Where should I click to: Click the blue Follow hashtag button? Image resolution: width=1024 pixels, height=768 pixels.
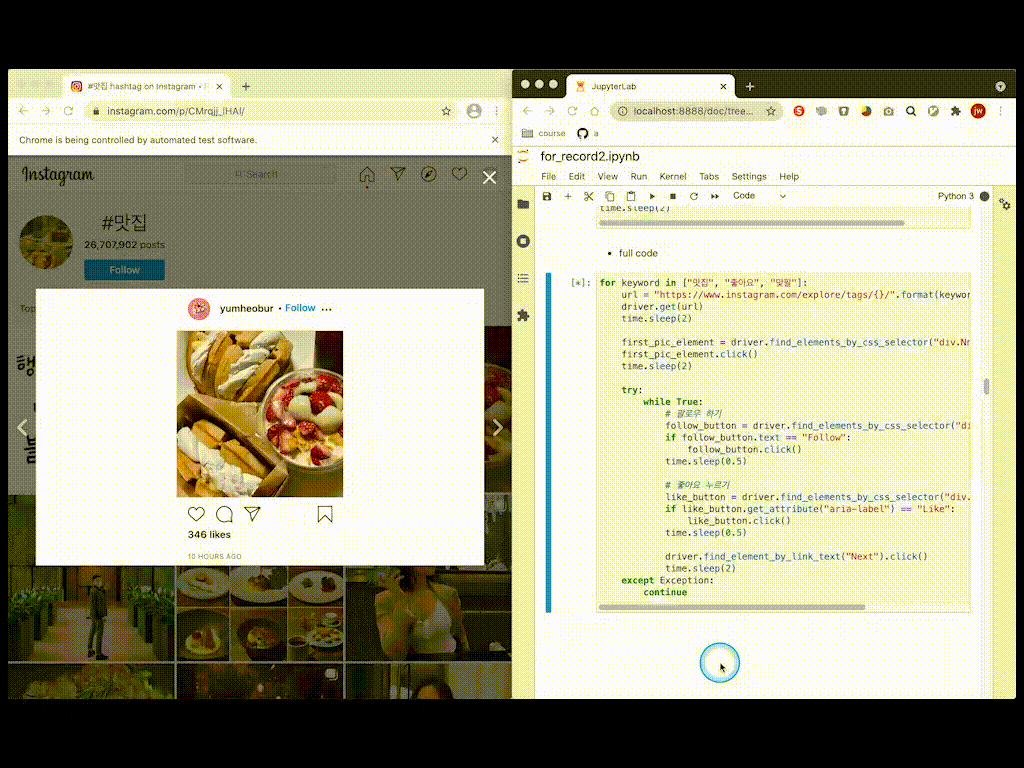(x=124, y=270)
